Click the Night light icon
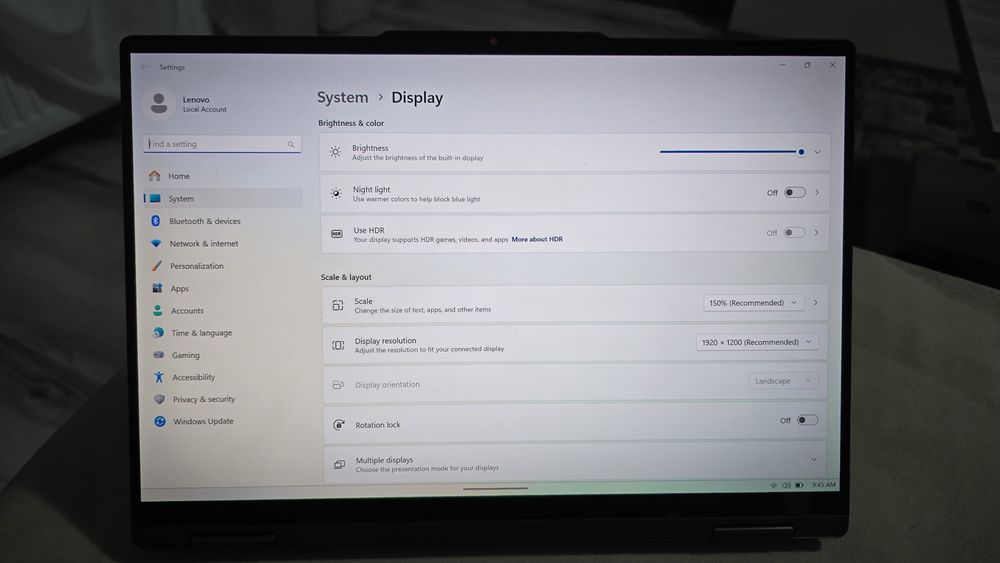Image resolution: width=1000 pixels, height=563 pixels. (336, 193)
